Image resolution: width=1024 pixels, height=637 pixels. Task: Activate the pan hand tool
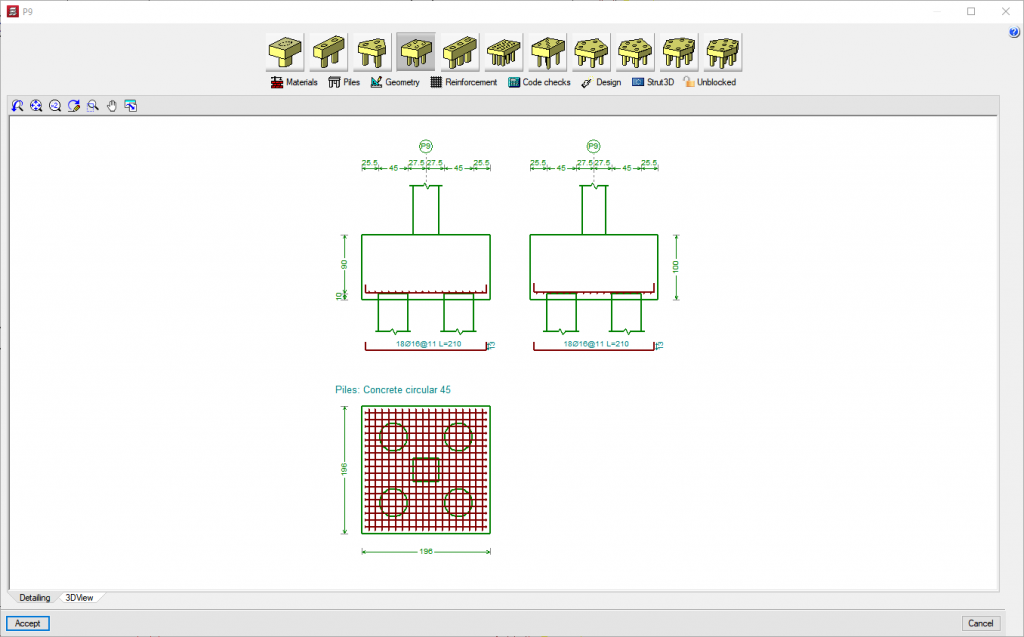pyautogui.click(x=112, y=106)
